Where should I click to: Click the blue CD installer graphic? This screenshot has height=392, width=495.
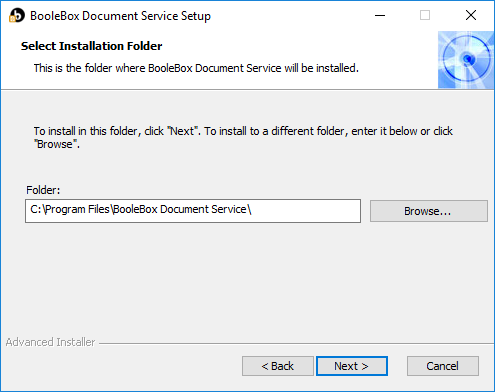click(466, 60)
